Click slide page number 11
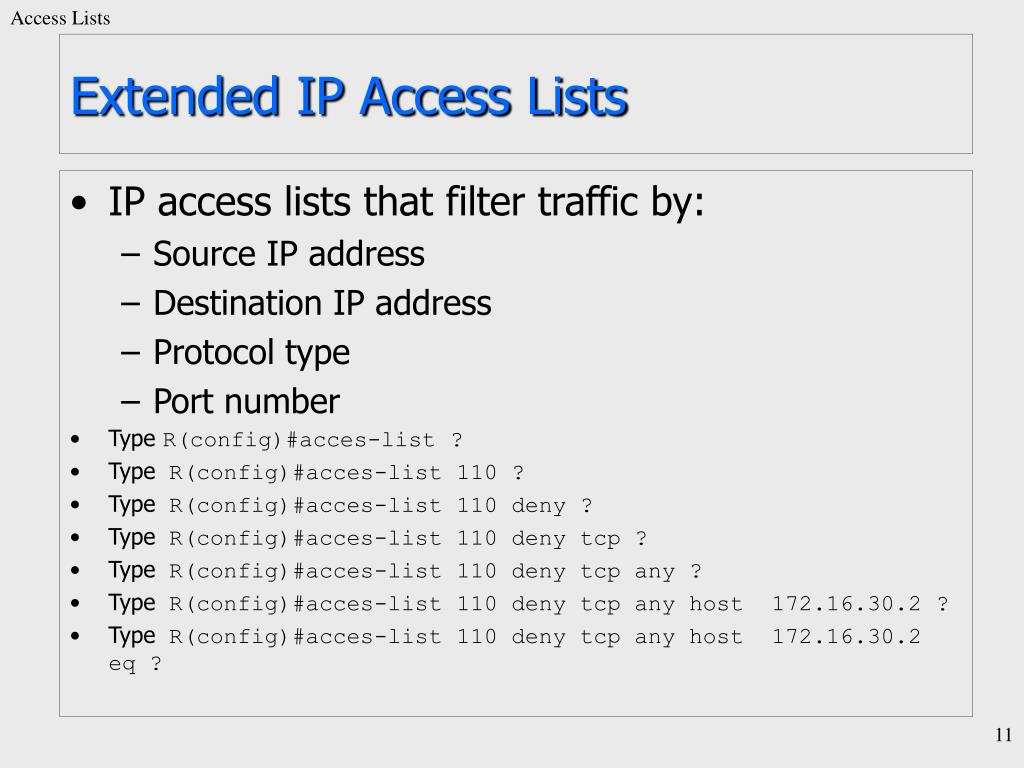The image size is (1024, 768). pos(1004,735)
